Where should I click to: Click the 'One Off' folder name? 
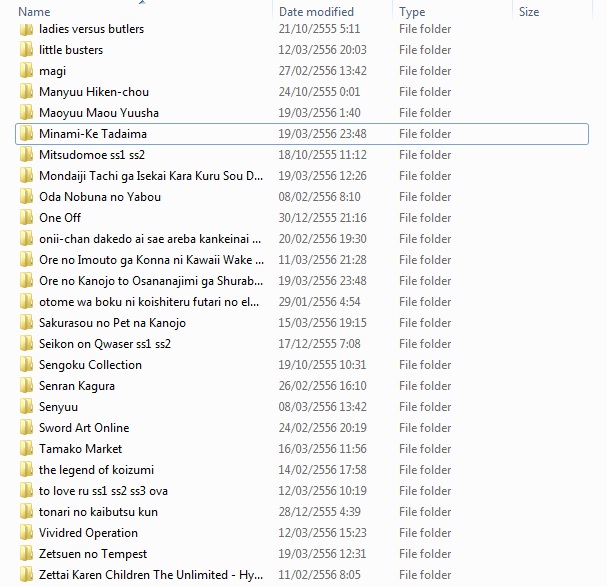[60, 218]
